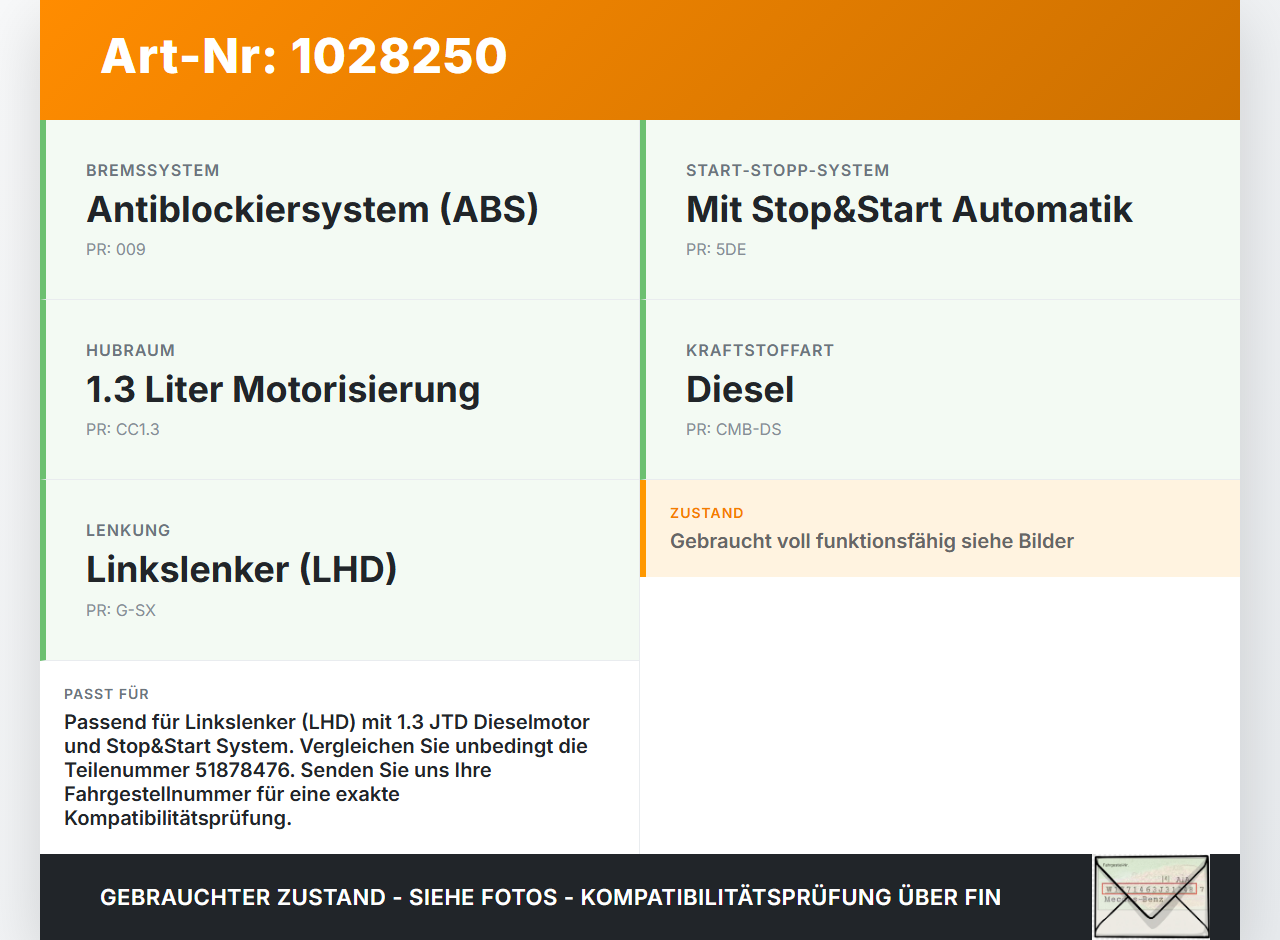The width and height of the screenshot is (1280, 940).
Task: Click the envelope FIN contact icon
Action: pyautogui.click(x=1151, y=897)
